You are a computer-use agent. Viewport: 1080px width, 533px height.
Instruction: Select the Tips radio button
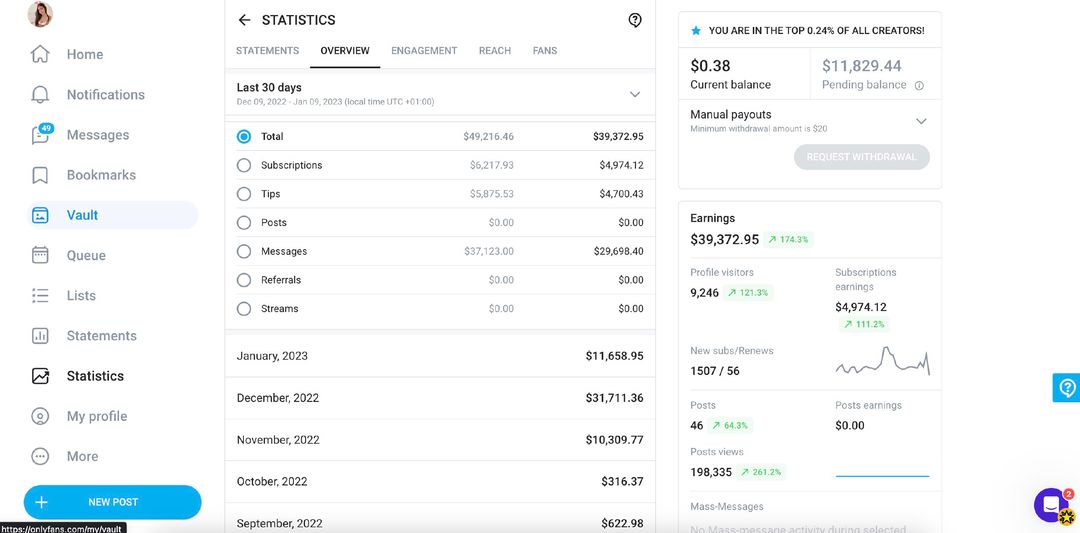coord(244,194)
